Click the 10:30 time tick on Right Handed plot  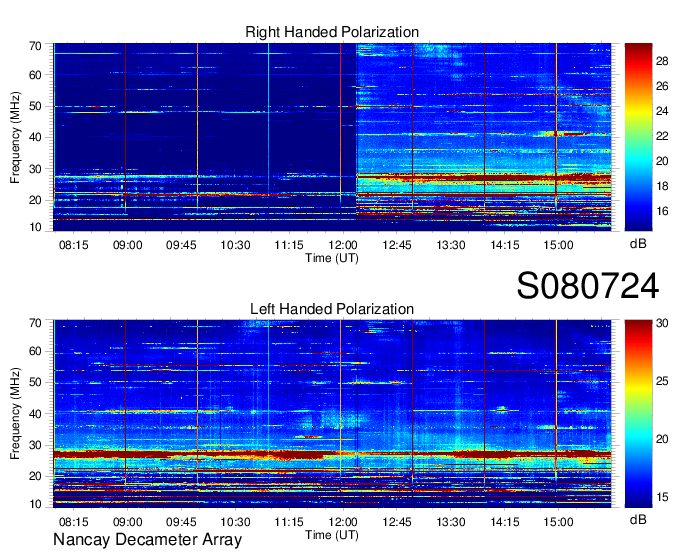point(235,245)
